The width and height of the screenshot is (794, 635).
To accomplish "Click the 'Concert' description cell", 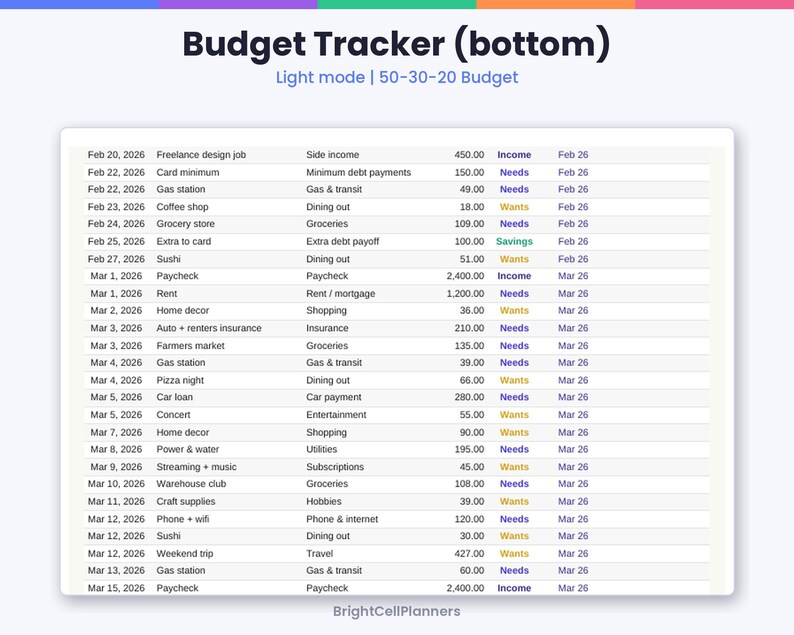I will 173,415.
